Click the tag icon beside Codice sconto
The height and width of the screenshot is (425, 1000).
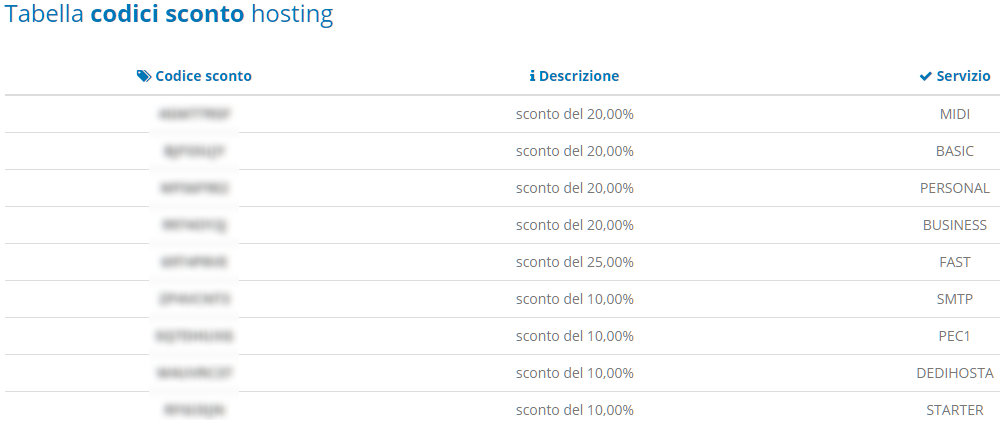pos(144,76)
